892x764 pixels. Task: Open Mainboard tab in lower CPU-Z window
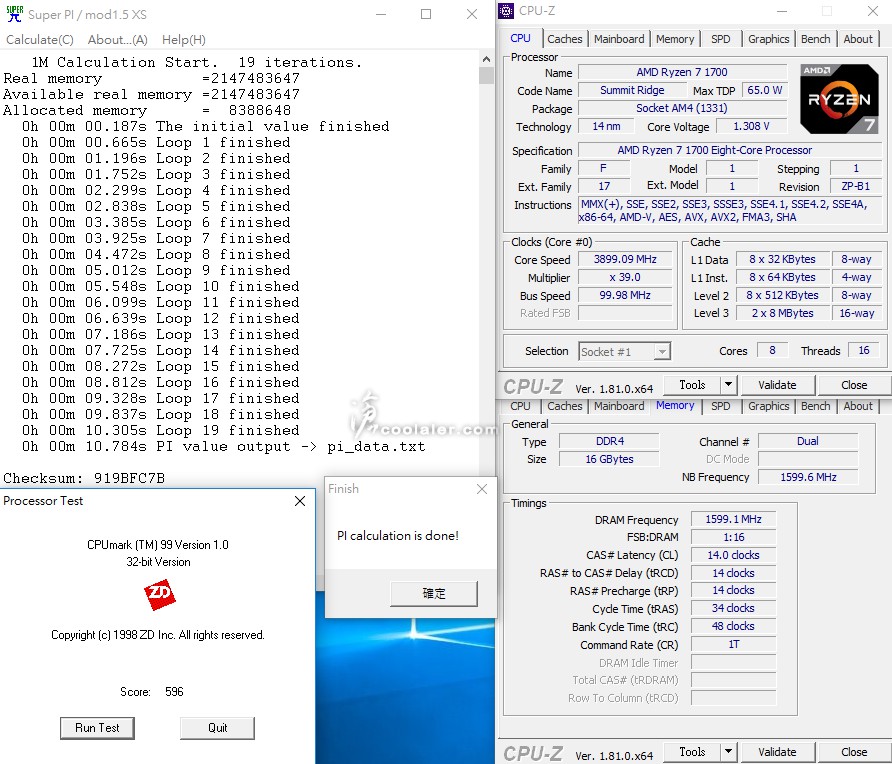(x=619, y=406)
